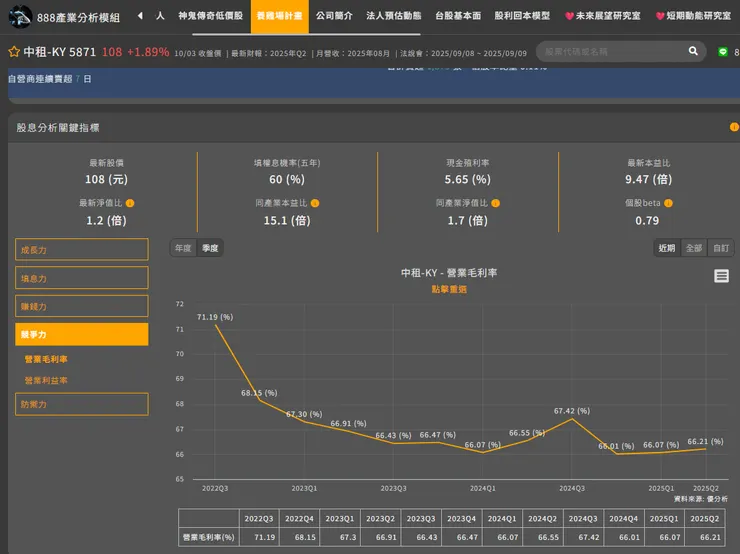Open the chart hamburger menu
The width and height of the screenshot is (740, 554).
[721, 276]
